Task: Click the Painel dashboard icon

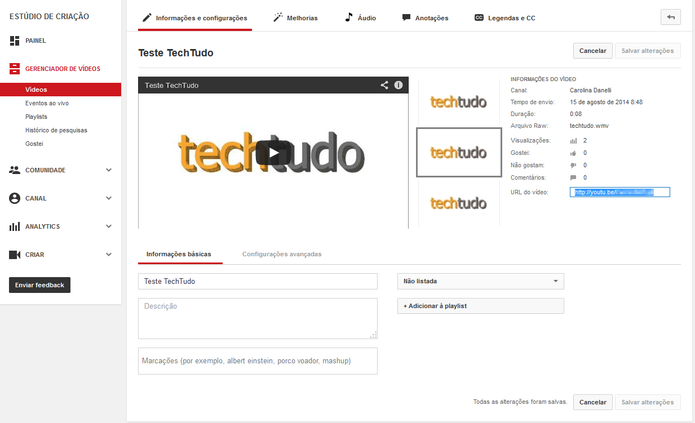Action: tap(15, 41)
